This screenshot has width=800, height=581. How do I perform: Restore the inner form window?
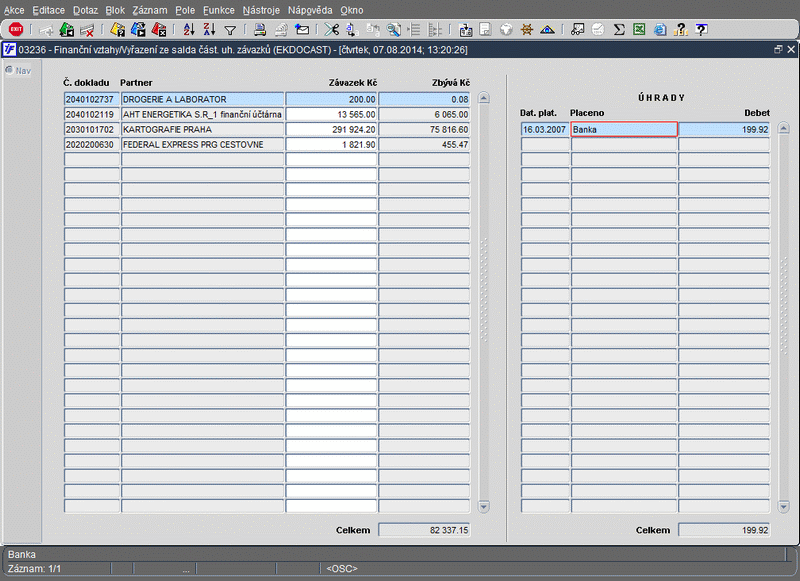tap(778, 49)
